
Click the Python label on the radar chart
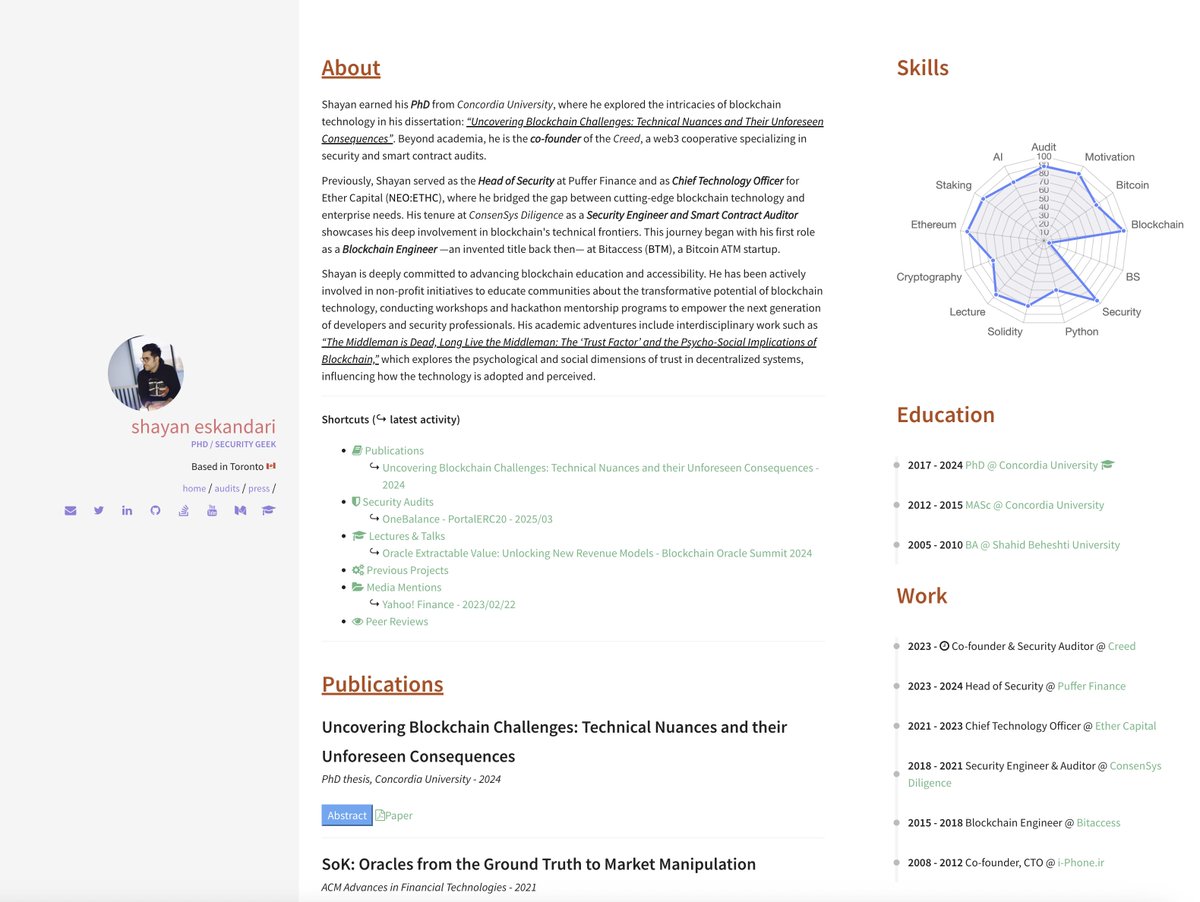click(x=1081, y=332)
